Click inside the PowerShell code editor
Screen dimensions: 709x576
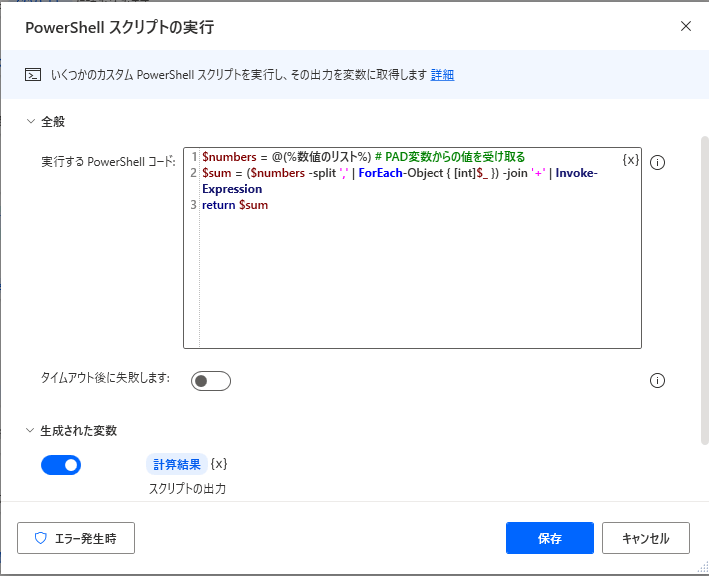coord(412,248)
